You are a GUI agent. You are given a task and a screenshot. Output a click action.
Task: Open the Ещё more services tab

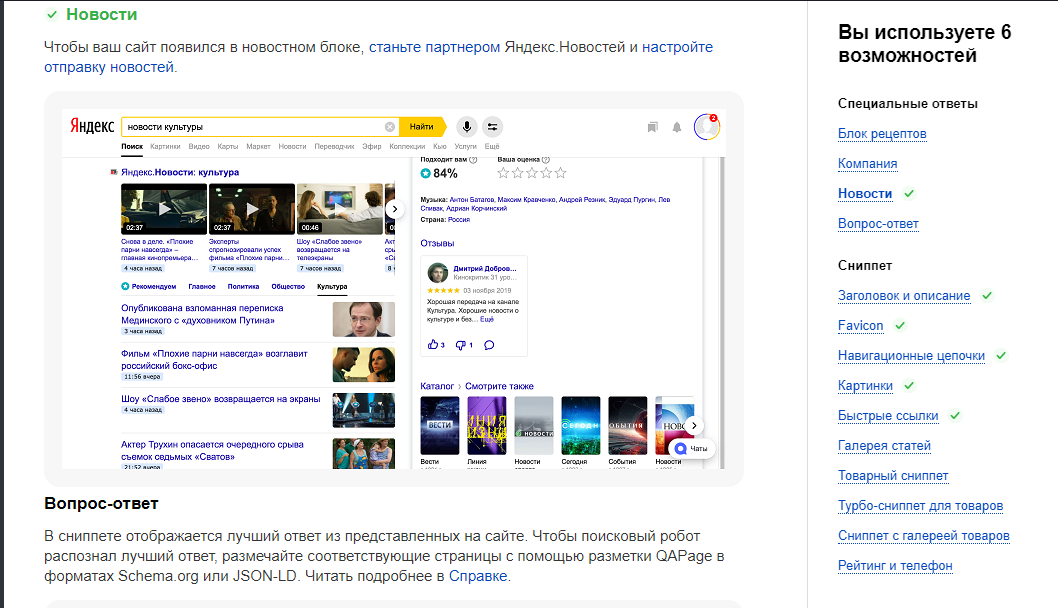point(492,146)
